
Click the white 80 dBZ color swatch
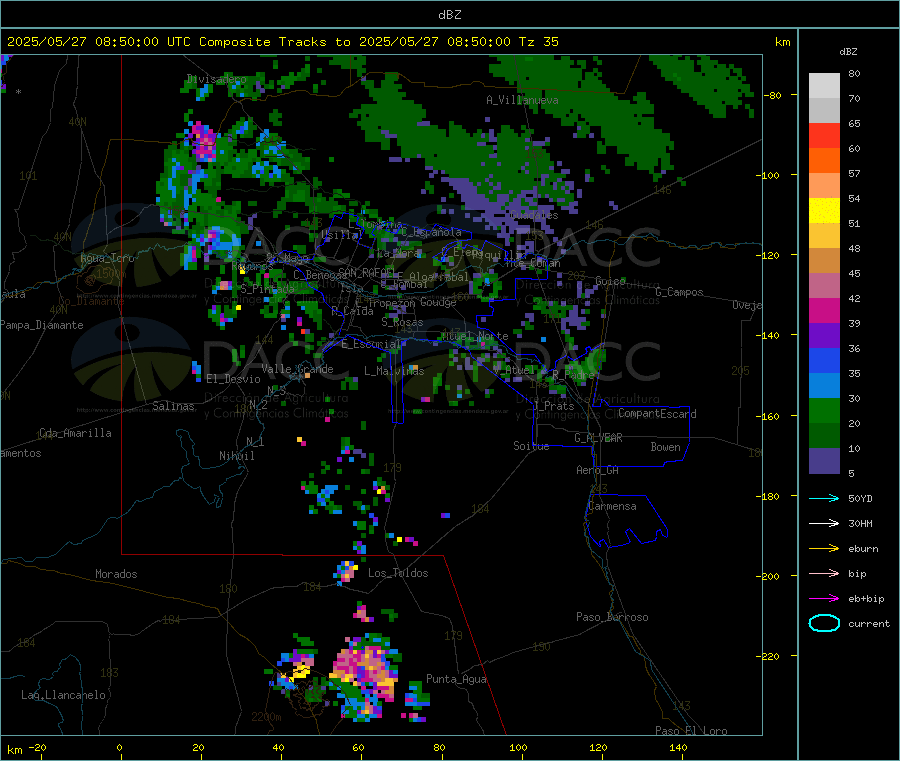pos(824,86)
